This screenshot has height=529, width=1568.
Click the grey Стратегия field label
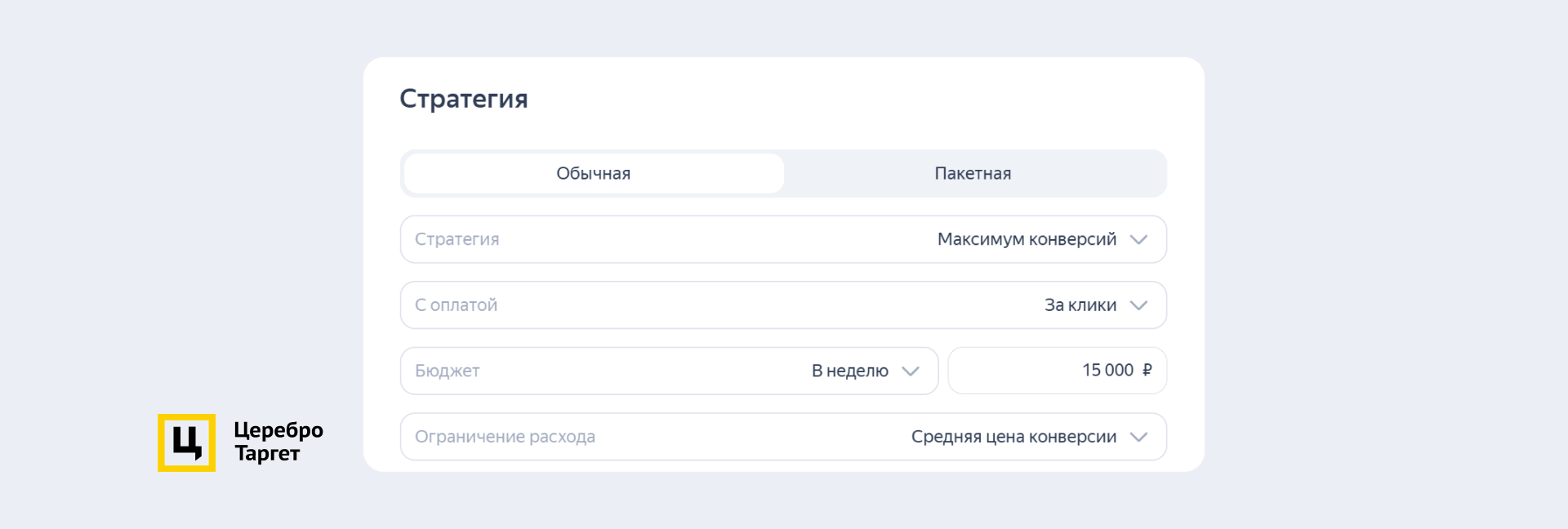pos(457,239)
